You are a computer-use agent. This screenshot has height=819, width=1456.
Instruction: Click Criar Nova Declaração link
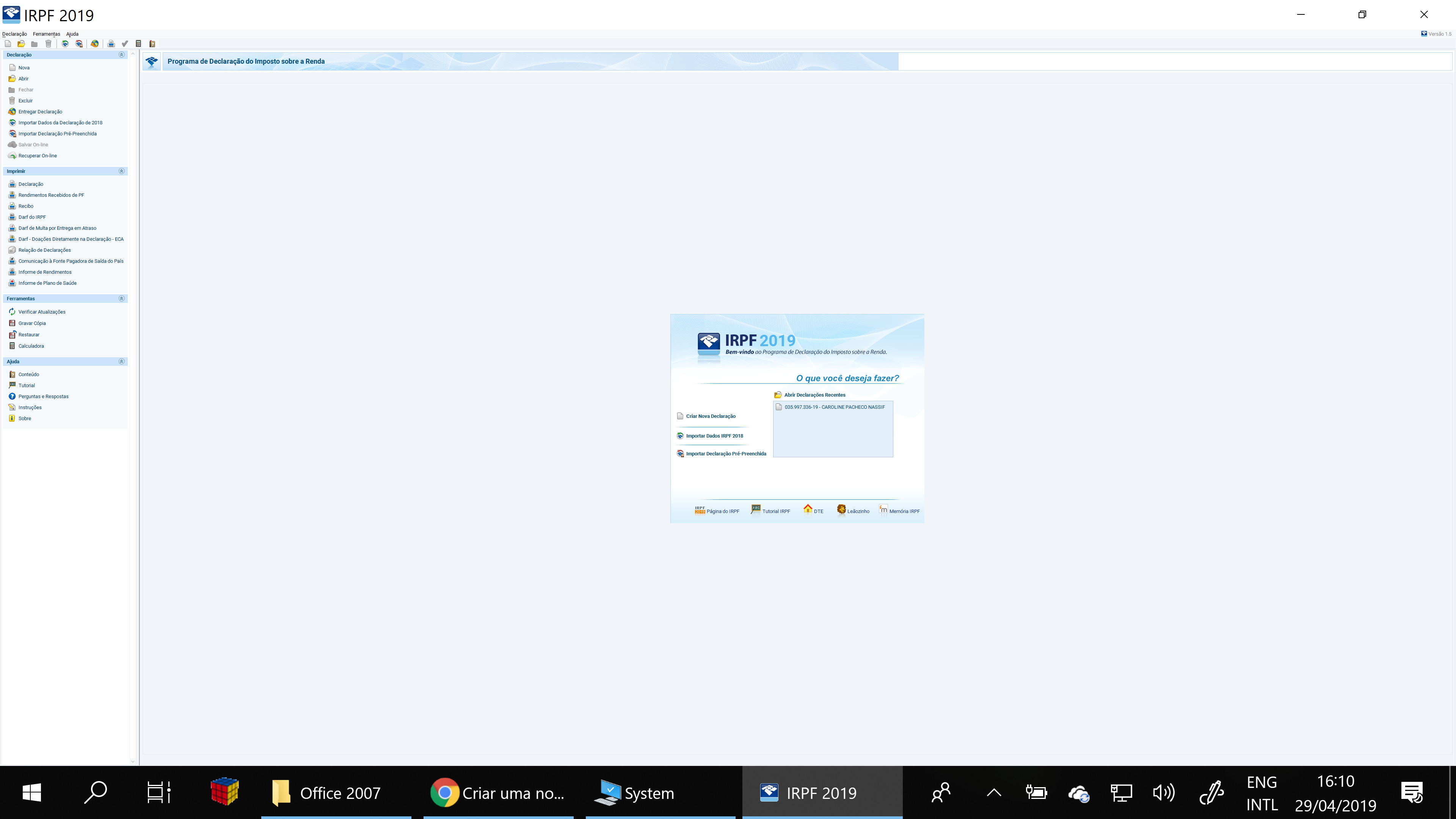pos(711,416)
